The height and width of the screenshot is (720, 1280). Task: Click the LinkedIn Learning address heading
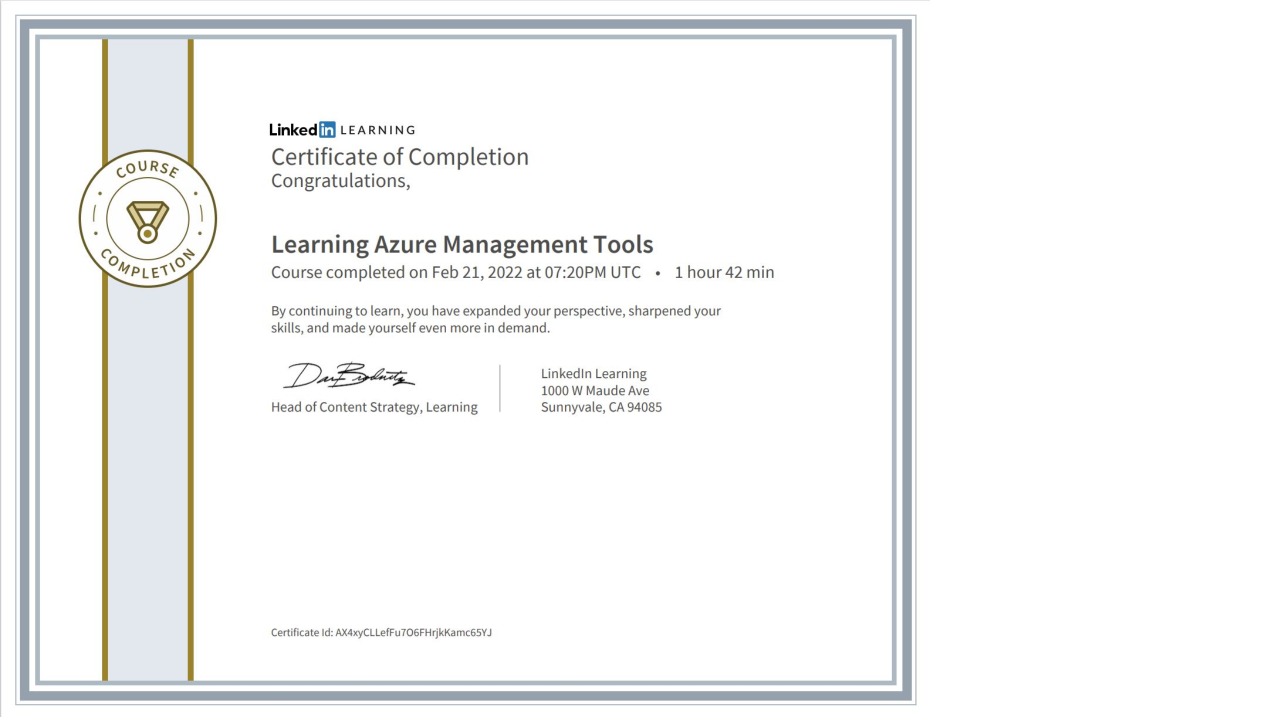click(593, 374)
